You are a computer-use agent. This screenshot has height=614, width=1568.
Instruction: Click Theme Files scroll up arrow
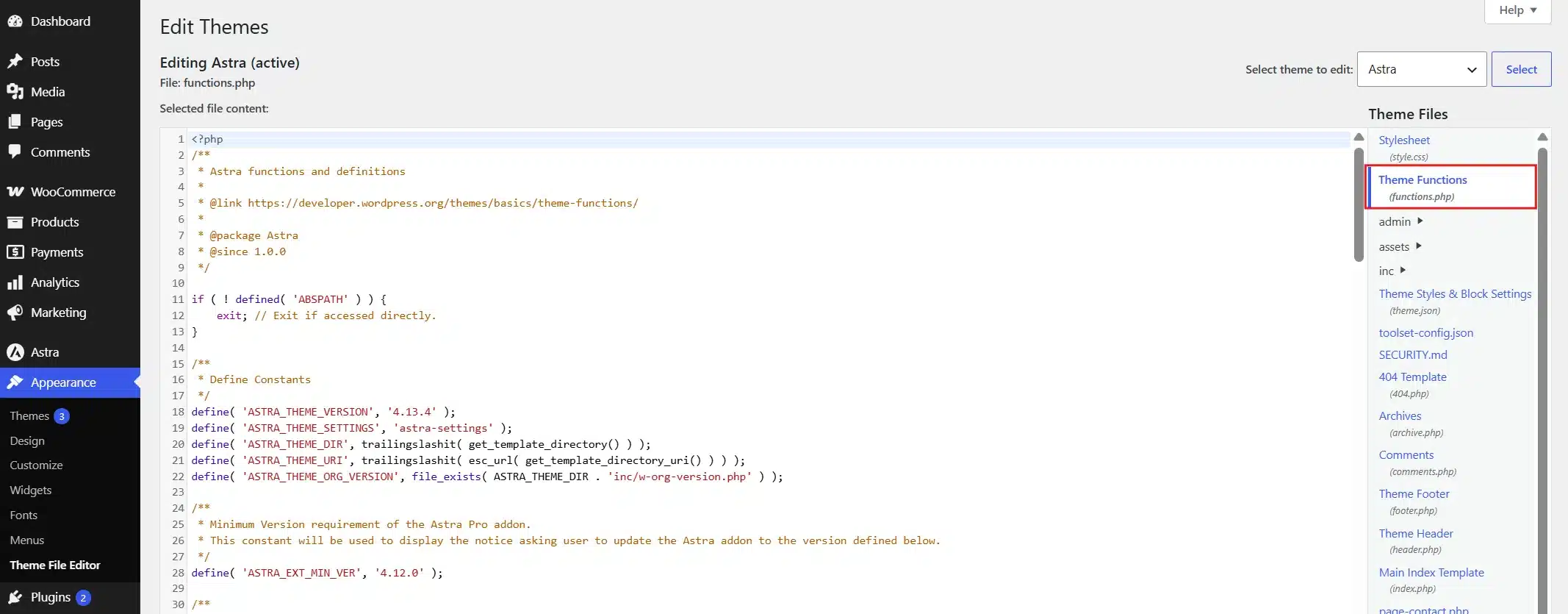click(1542, 137)
